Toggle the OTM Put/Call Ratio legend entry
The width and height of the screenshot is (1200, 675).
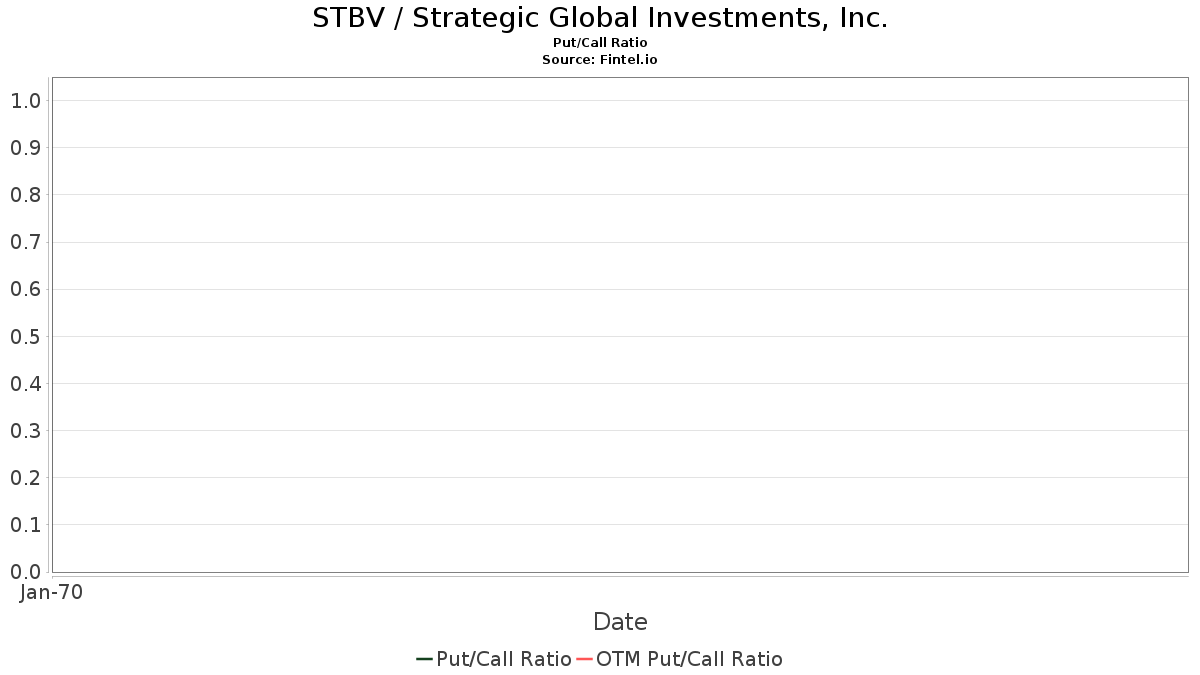coord(689,659)
